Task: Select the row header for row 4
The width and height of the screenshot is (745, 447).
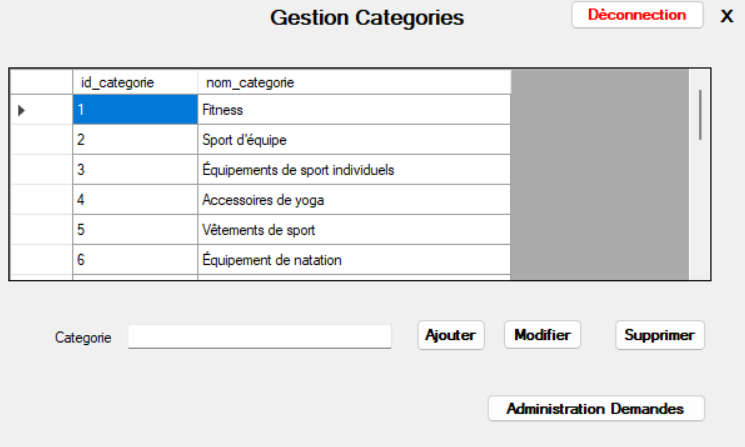Action: pyautogui.click(x=41, y=200)
